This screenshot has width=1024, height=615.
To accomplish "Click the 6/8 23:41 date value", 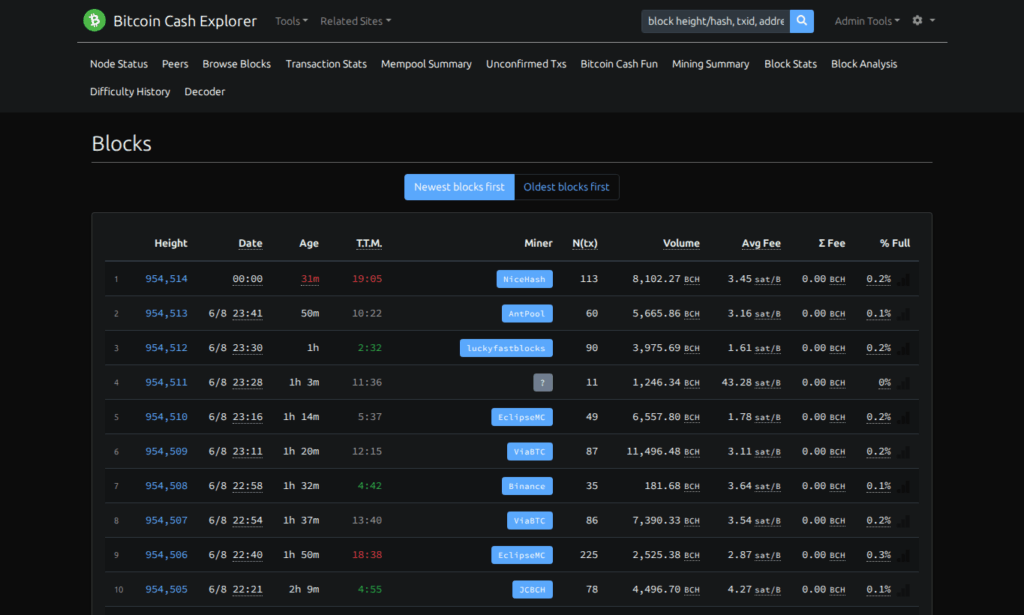I will pyautogui.click(x=236, y=313).
